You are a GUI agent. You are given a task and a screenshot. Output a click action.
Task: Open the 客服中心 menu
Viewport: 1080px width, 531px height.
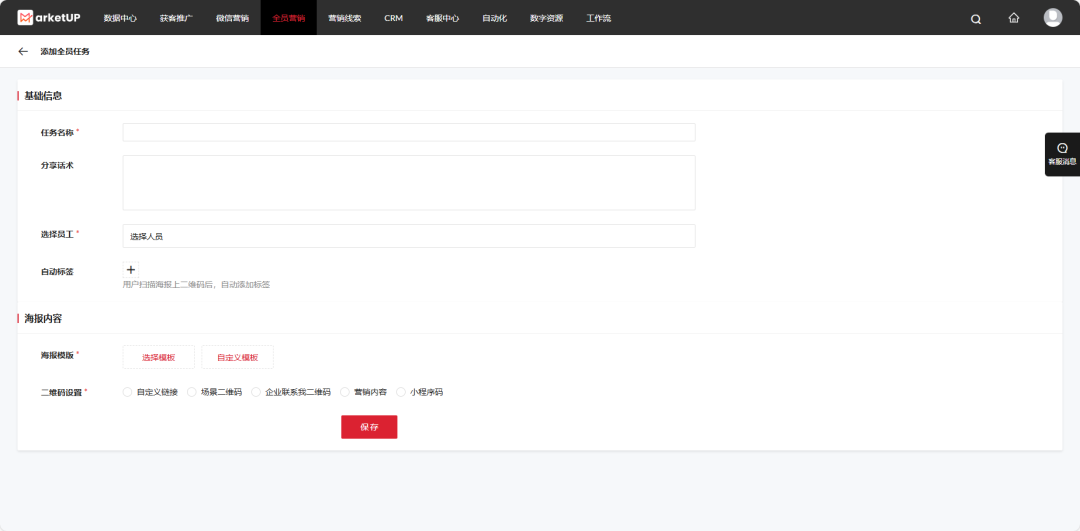442,19
